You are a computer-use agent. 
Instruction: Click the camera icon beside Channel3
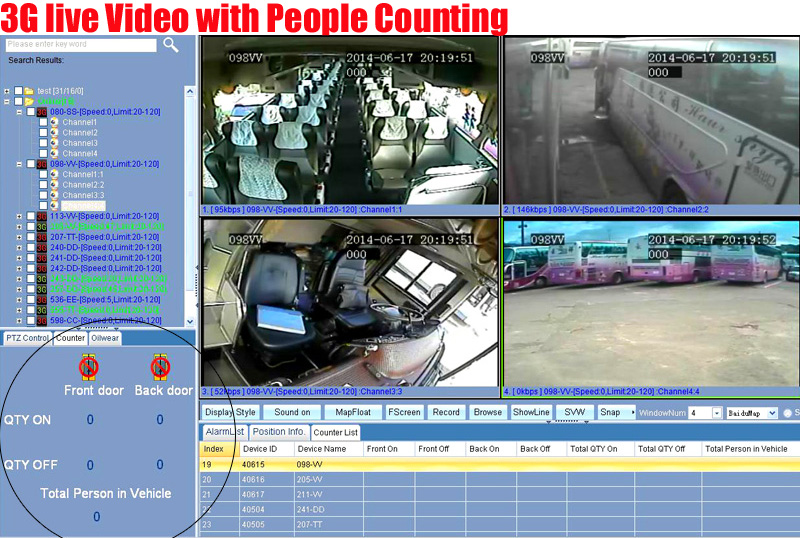pyautogui.click(x=54, y=143)
